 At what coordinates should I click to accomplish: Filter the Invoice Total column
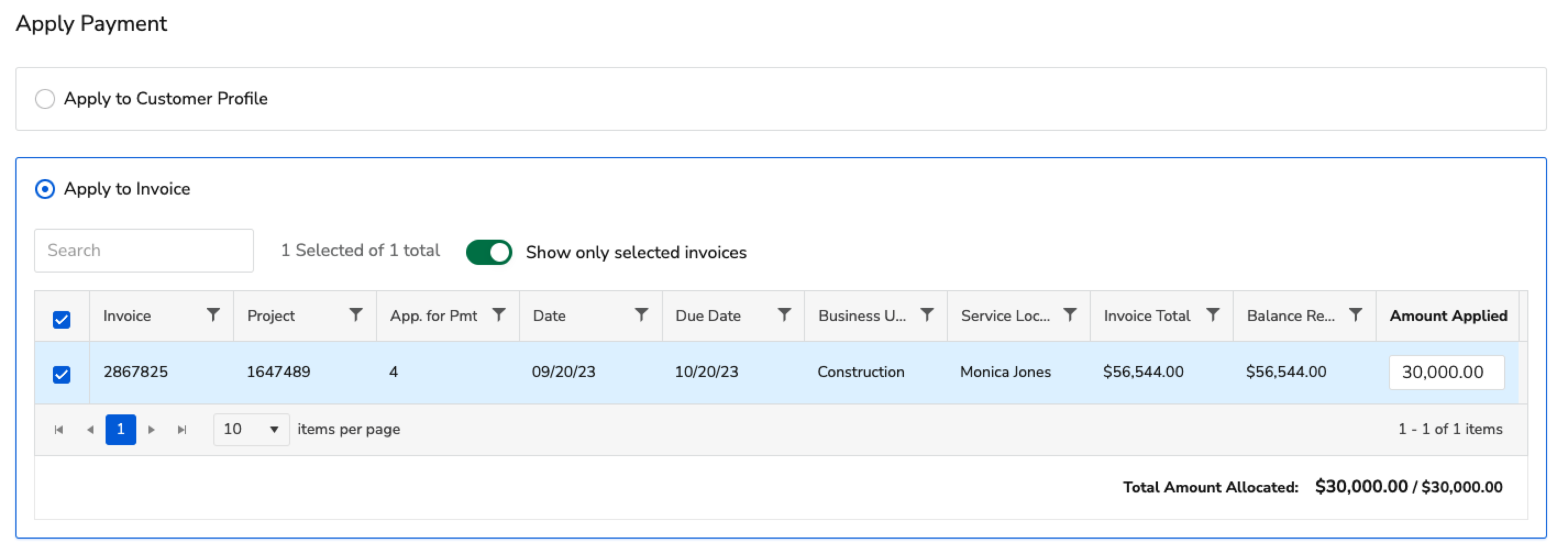coord(1213,314)
